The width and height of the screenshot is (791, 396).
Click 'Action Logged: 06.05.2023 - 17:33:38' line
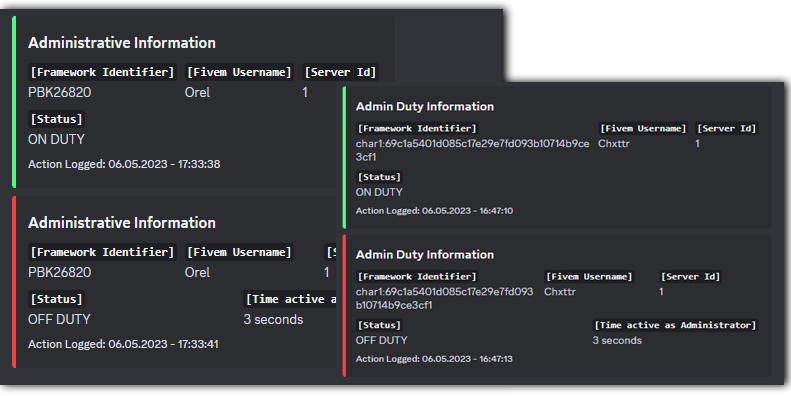pos(124,164)
